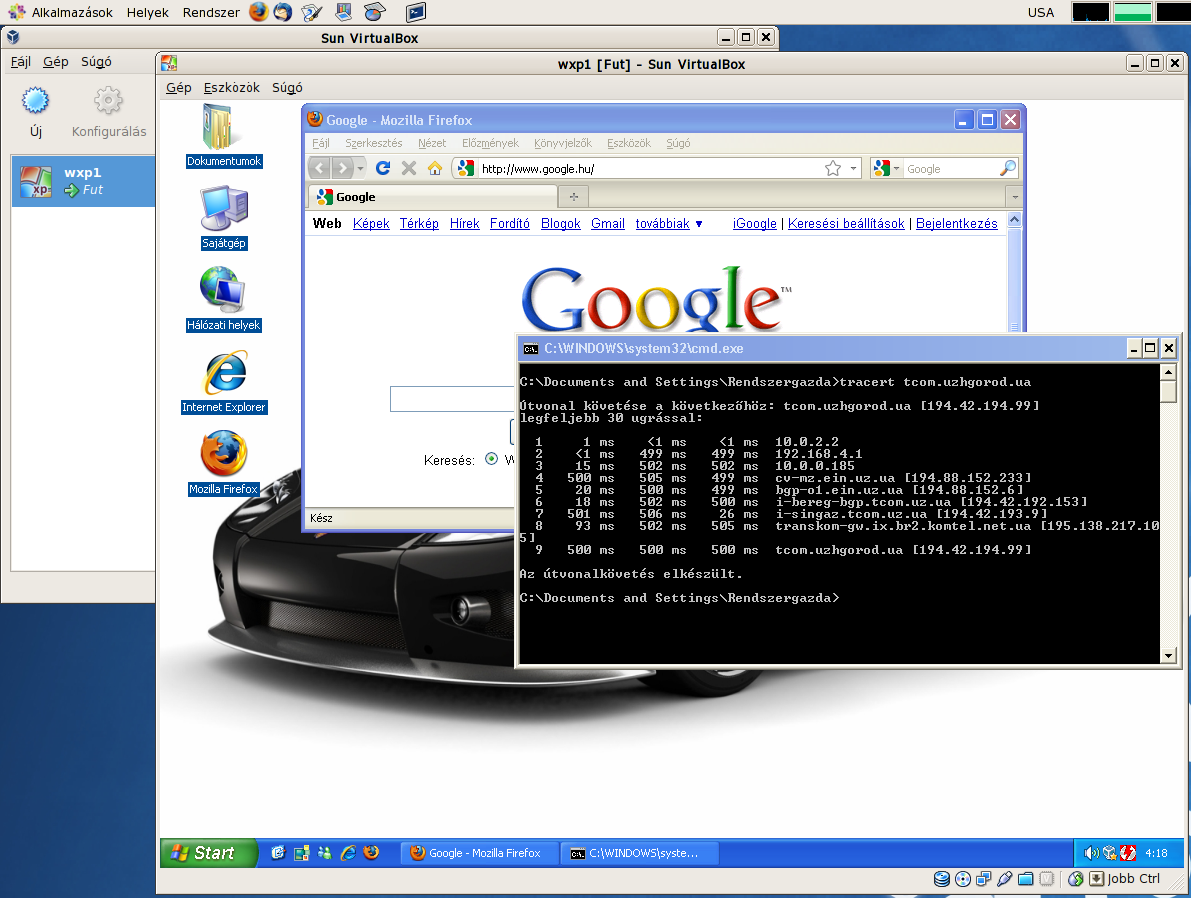This screenshot has height=898, width=1191.
Task: Open Firefox Könyvjelzők menu
Action: pyautogui.click(x=563, y=143)
